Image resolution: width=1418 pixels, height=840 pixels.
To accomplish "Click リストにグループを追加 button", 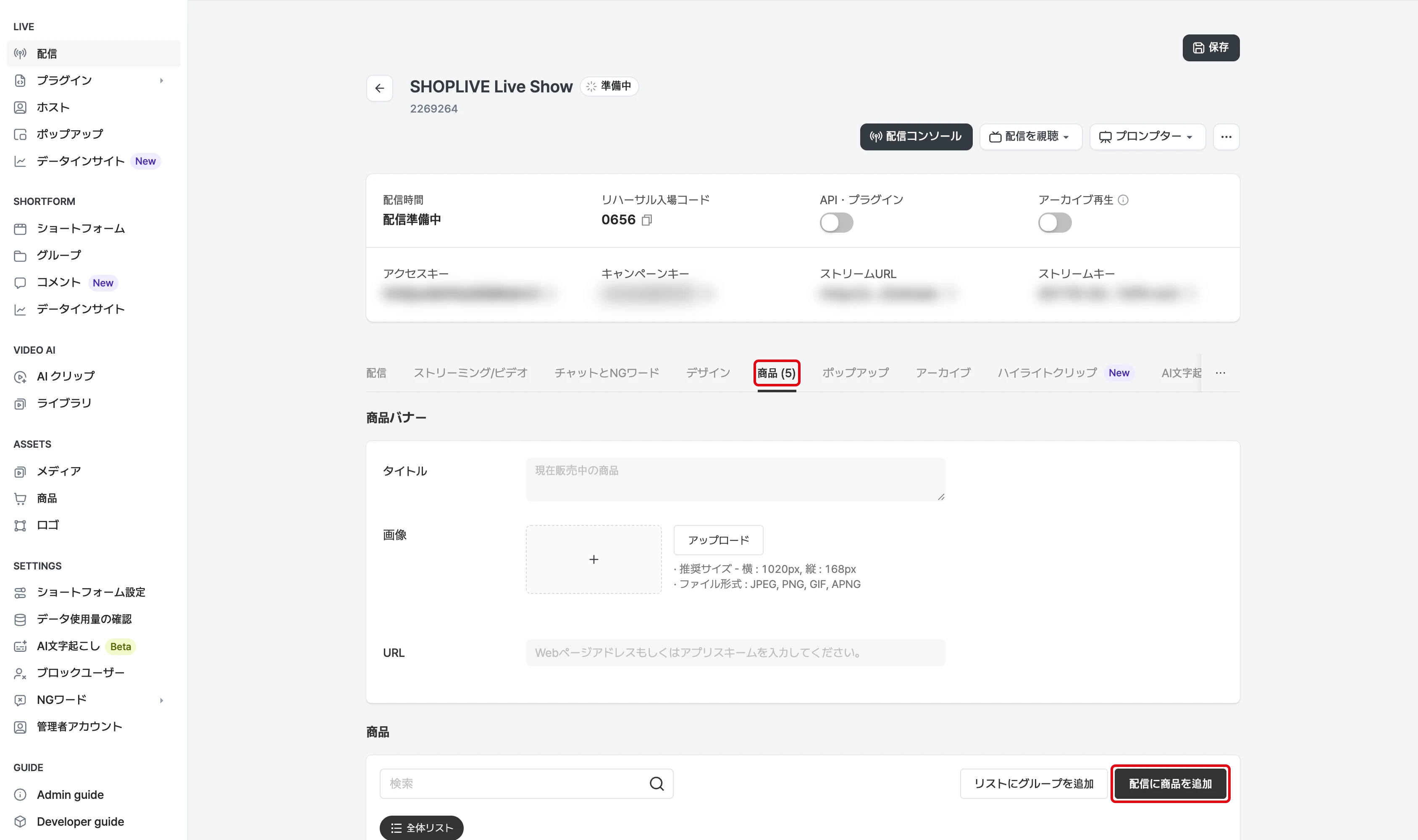I will (x=1034, y=783).
